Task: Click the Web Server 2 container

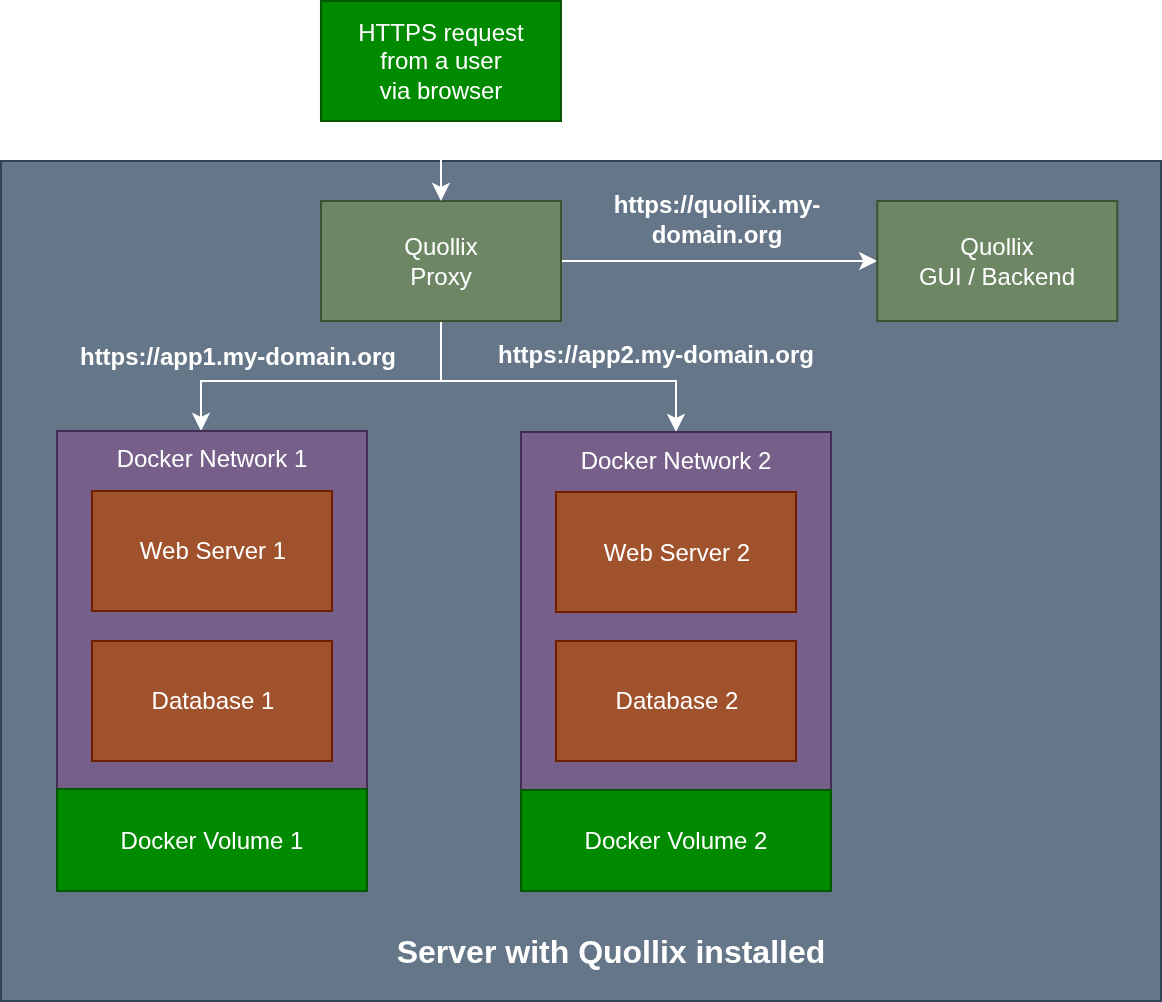Action: coord(676,552)
